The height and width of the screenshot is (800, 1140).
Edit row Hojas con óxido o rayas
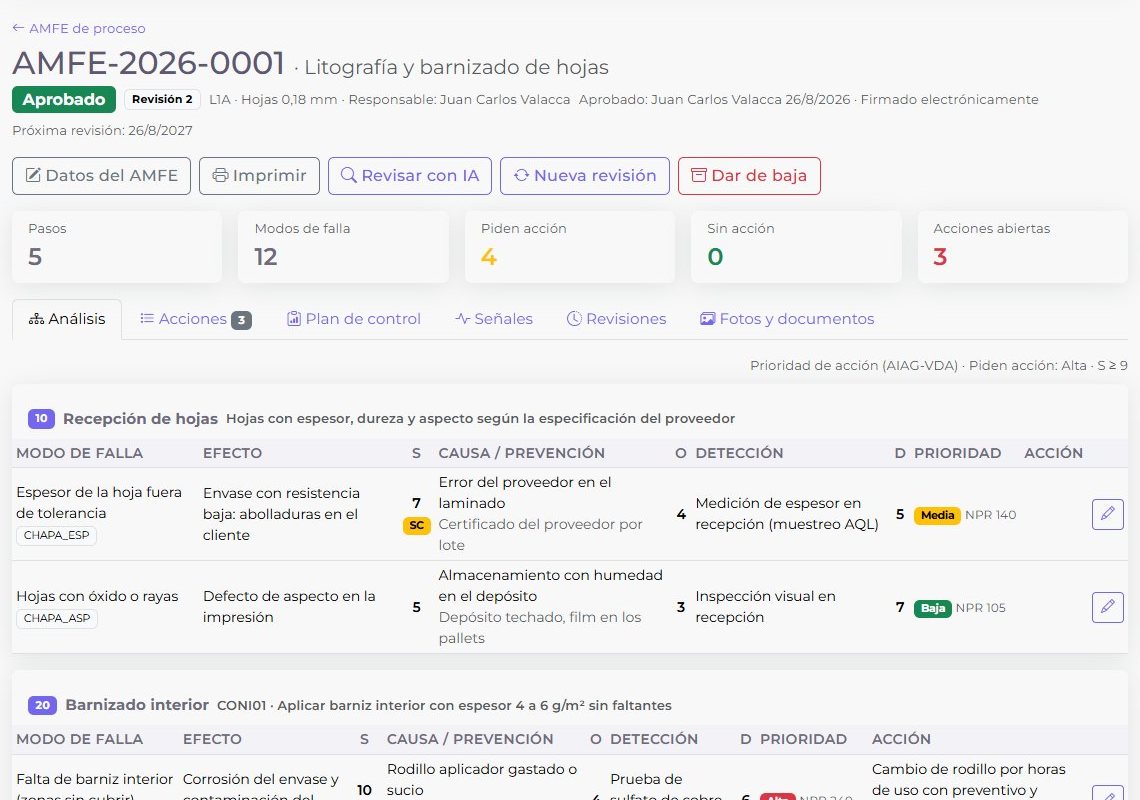1108,607
